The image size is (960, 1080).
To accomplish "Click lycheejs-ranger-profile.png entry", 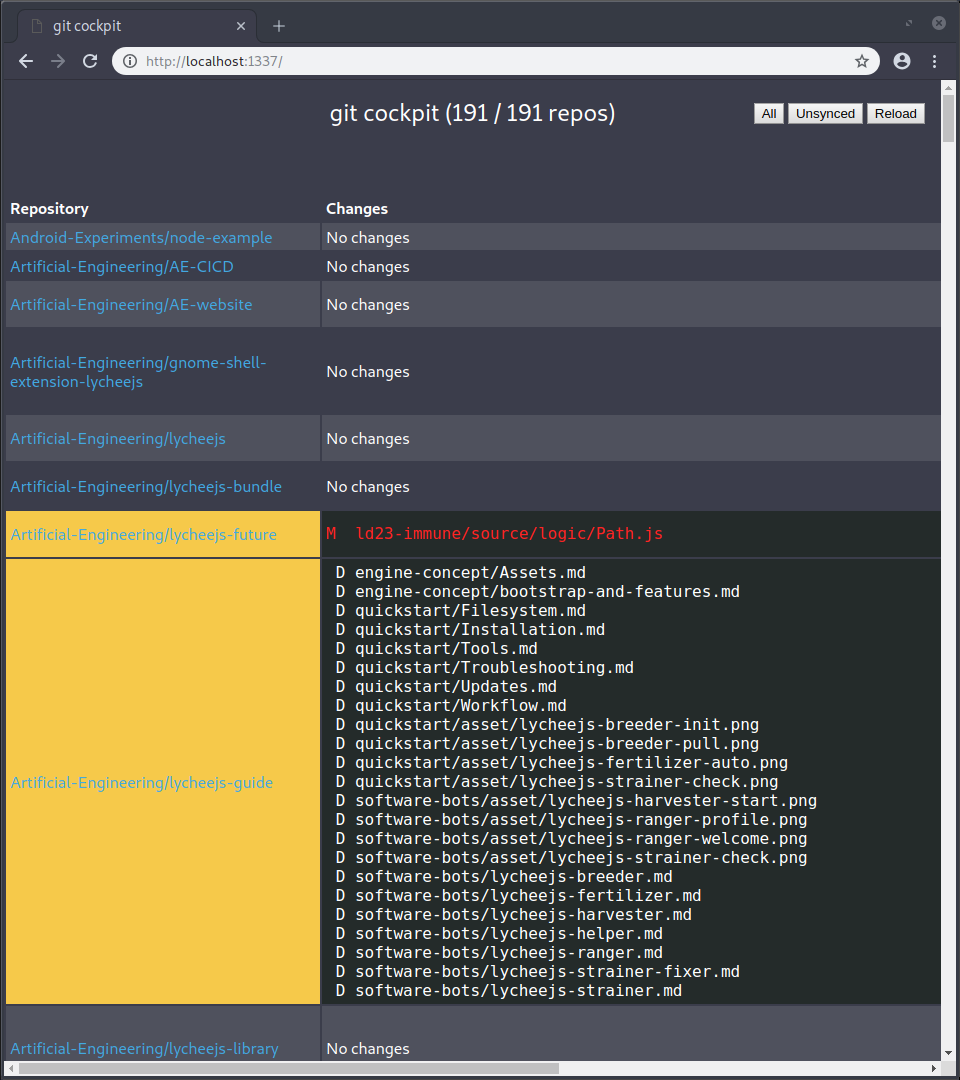I will pyautogui.click(x=581, y=820).
